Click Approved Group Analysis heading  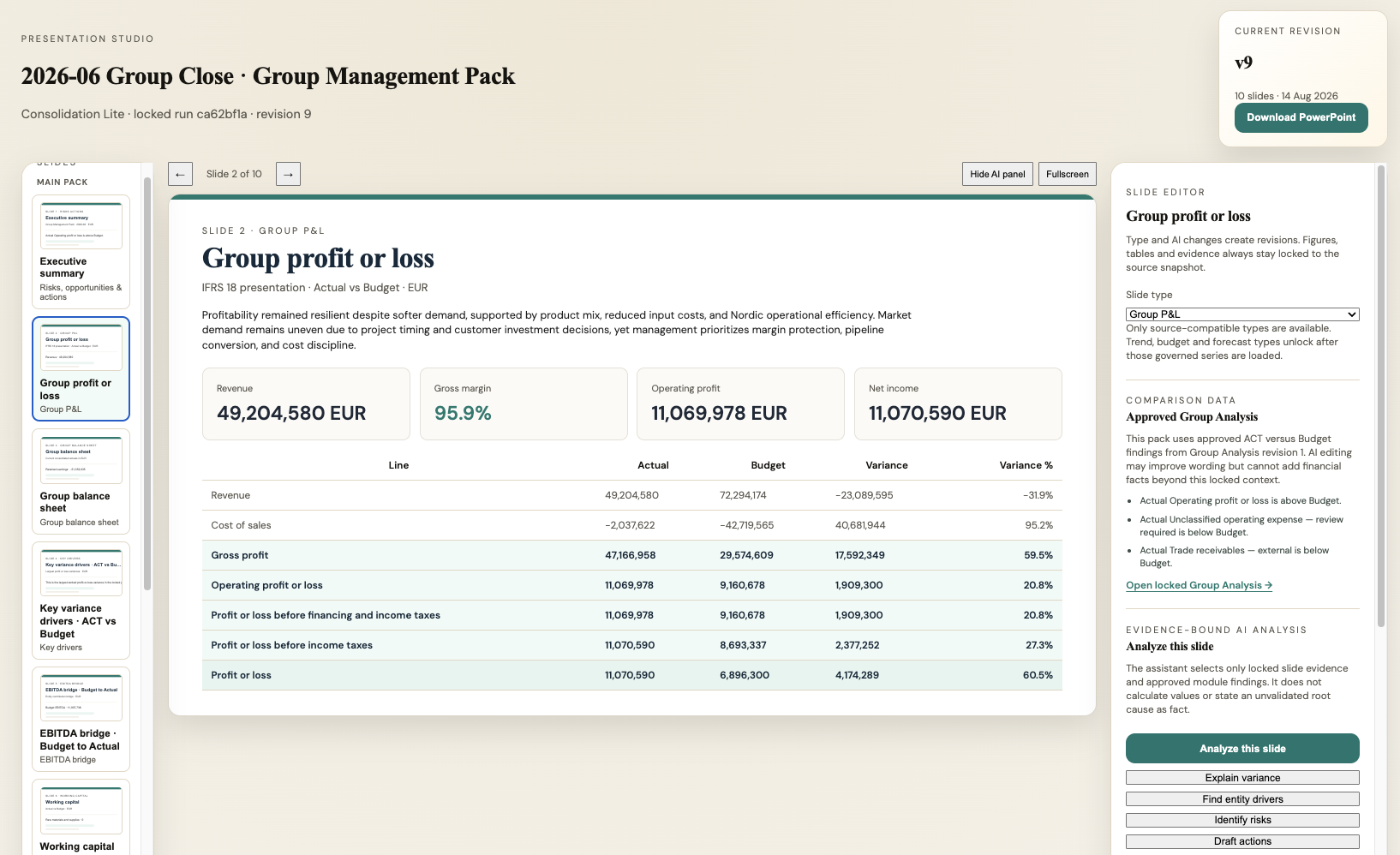point(1192,417)
